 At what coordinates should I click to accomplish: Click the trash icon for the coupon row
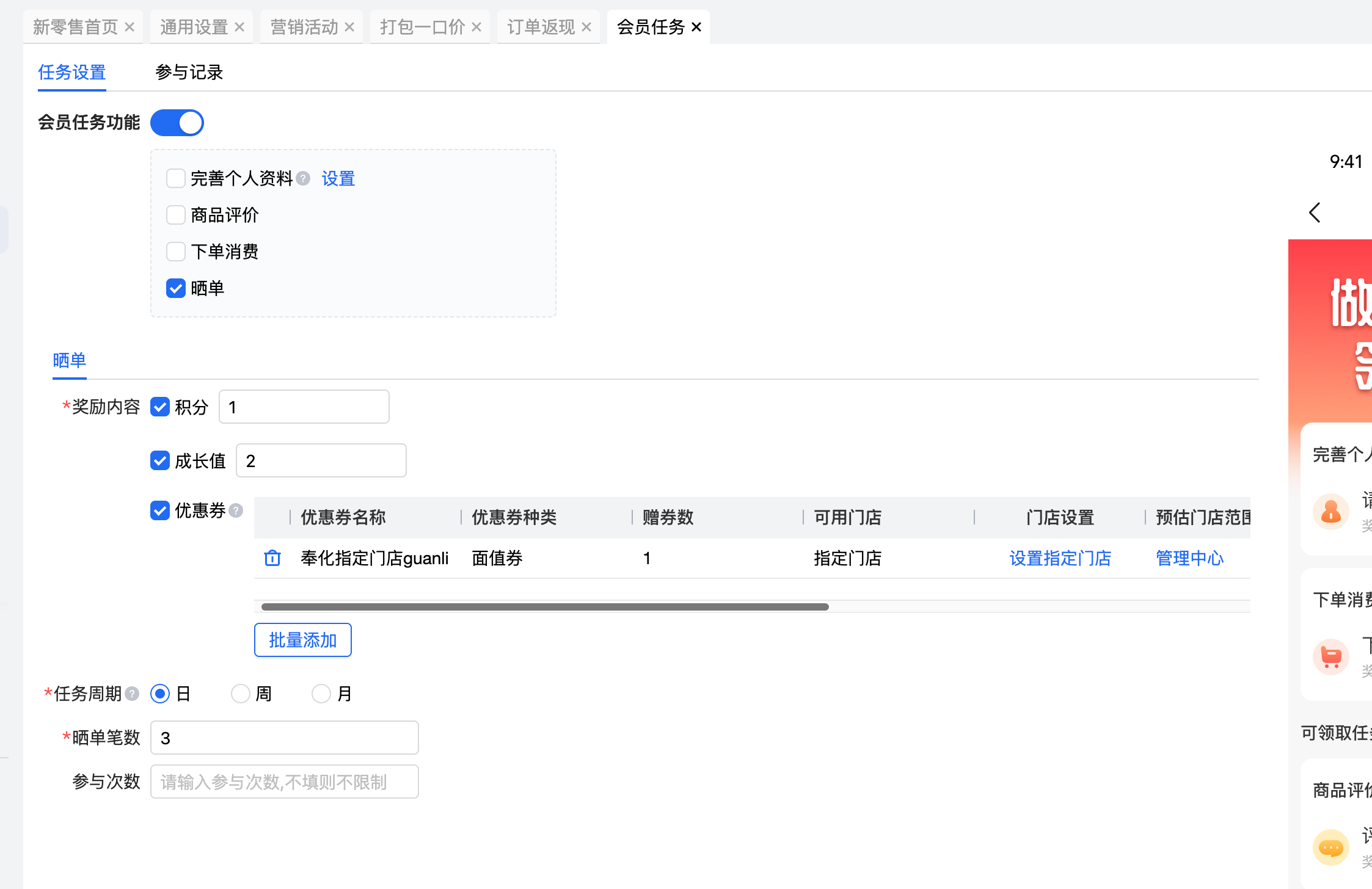[272, 558]
